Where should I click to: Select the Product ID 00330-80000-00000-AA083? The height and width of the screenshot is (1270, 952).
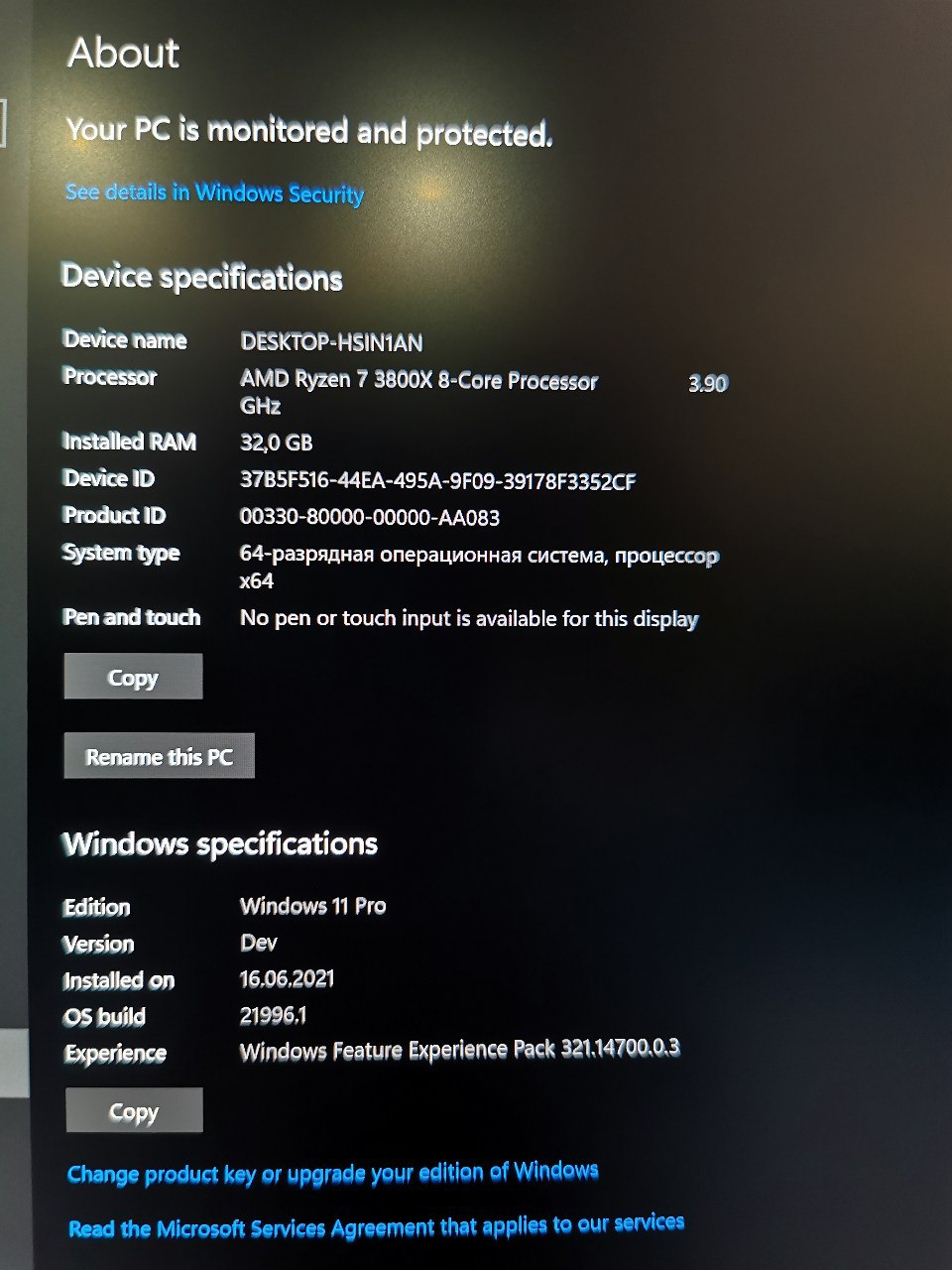point(370,517)
